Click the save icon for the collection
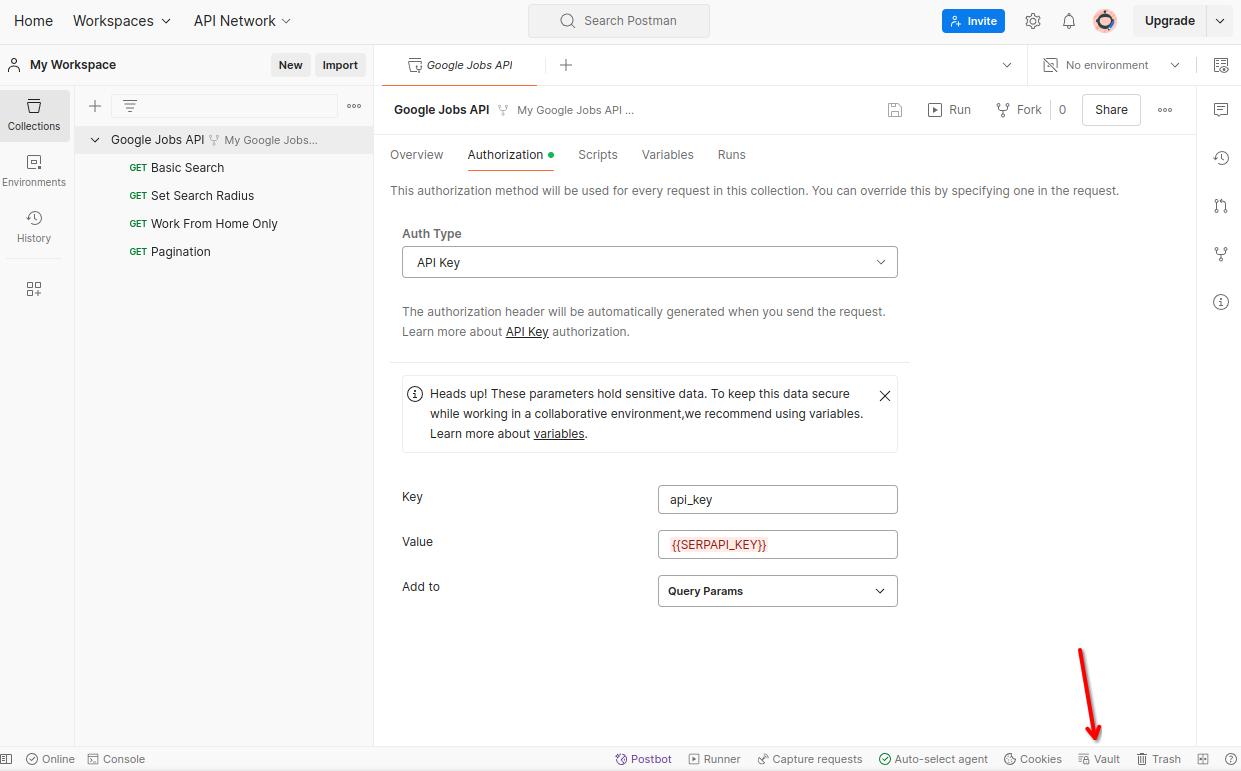Image resolution: width=1241 pixels, height=771 pixels. pyautogui.click(x=895, y=110)
